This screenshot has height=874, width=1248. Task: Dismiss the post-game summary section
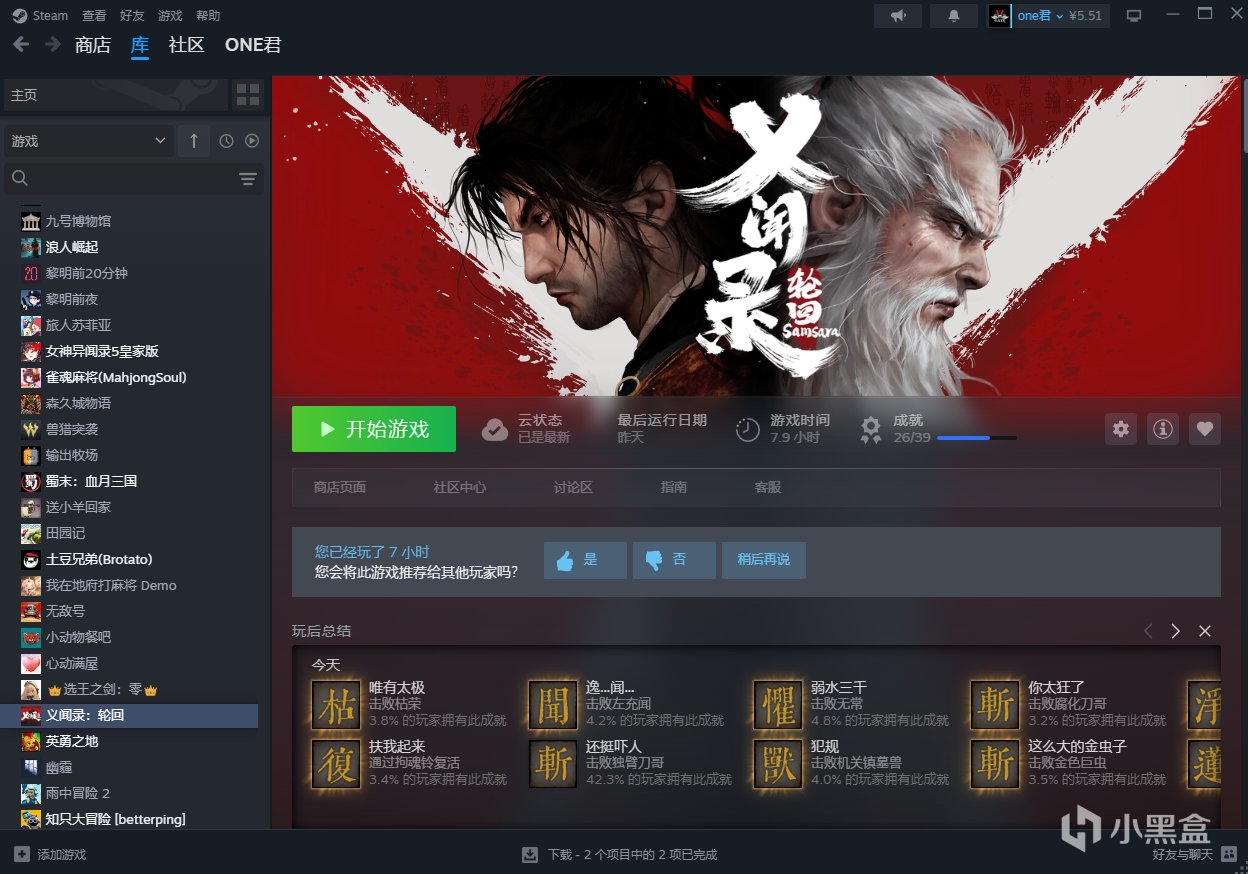pyautogui.click(x=1205, y=631)
